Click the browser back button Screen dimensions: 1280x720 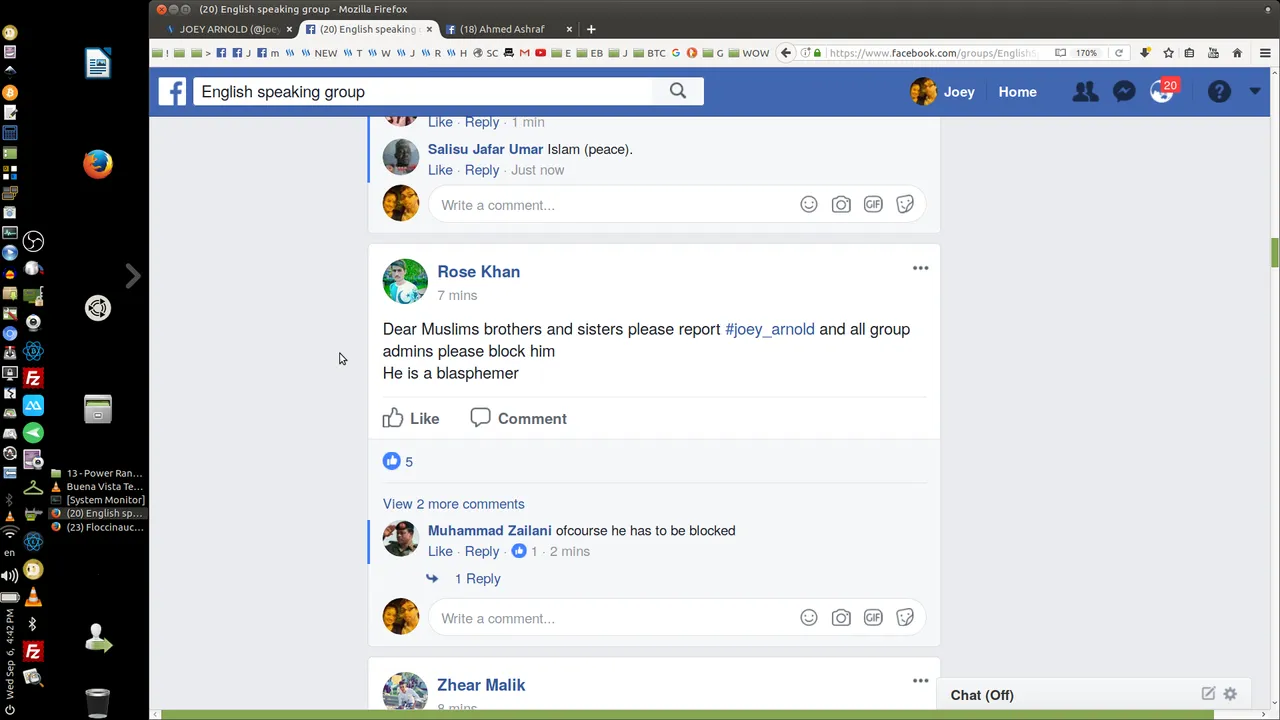786,53
